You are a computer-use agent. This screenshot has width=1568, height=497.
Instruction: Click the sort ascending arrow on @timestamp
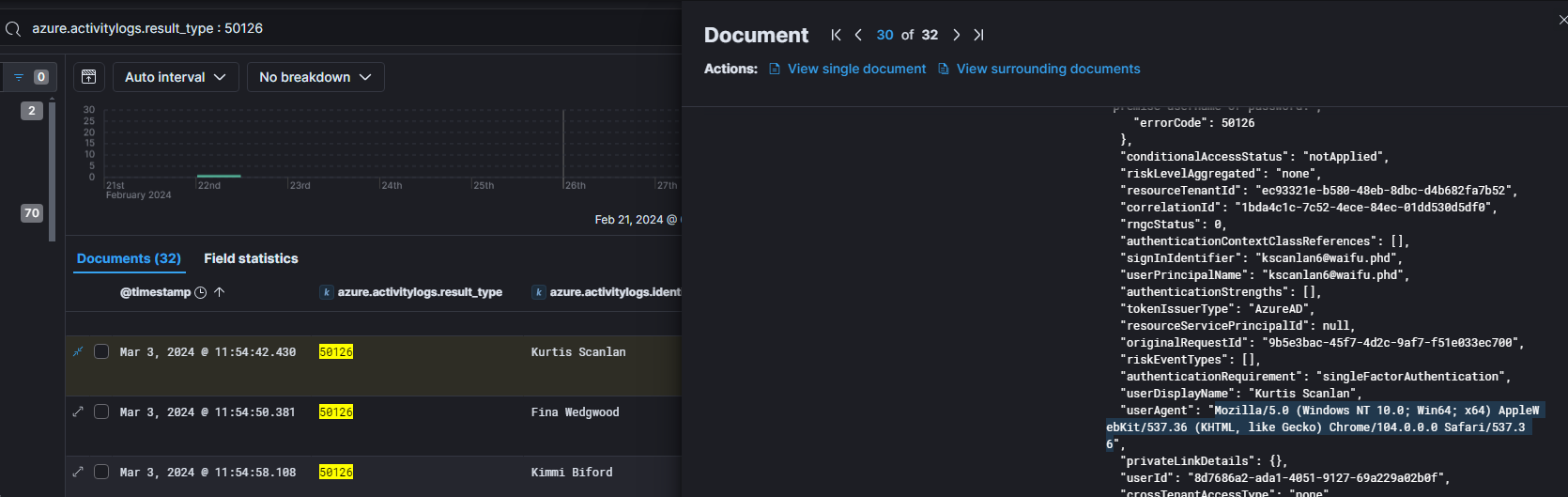[219, 292]
